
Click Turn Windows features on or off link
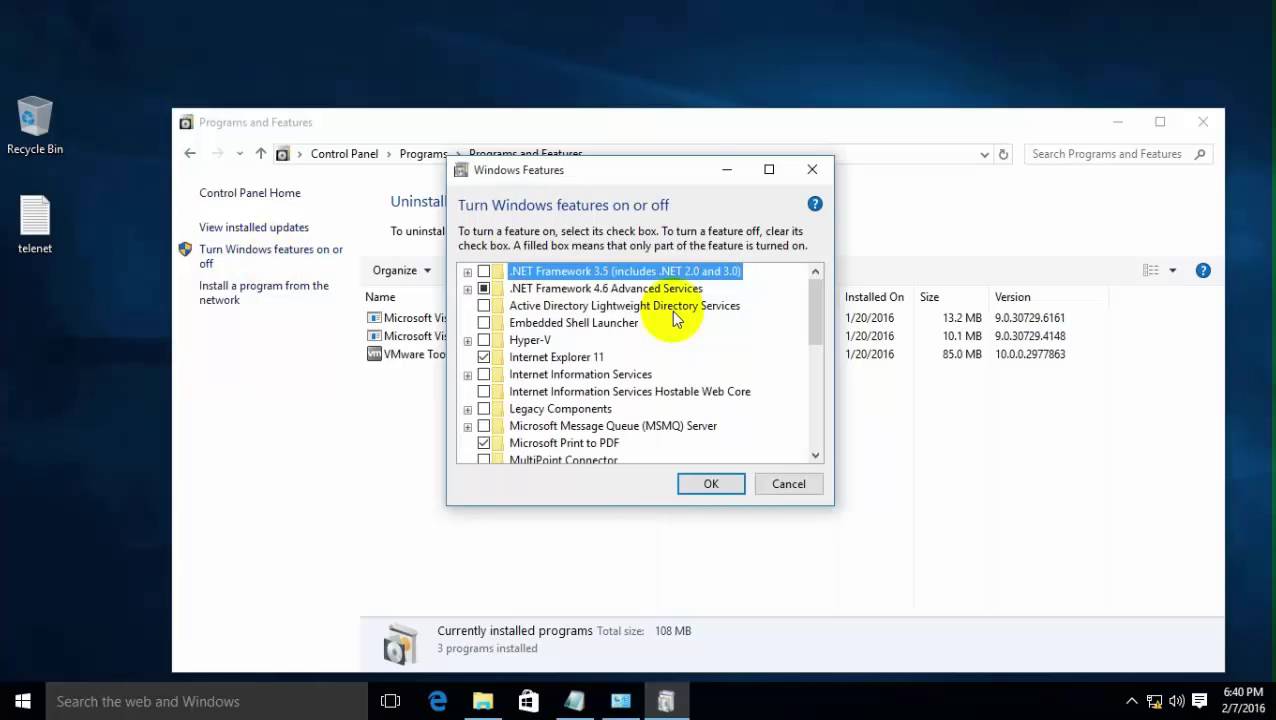point(270,256)
